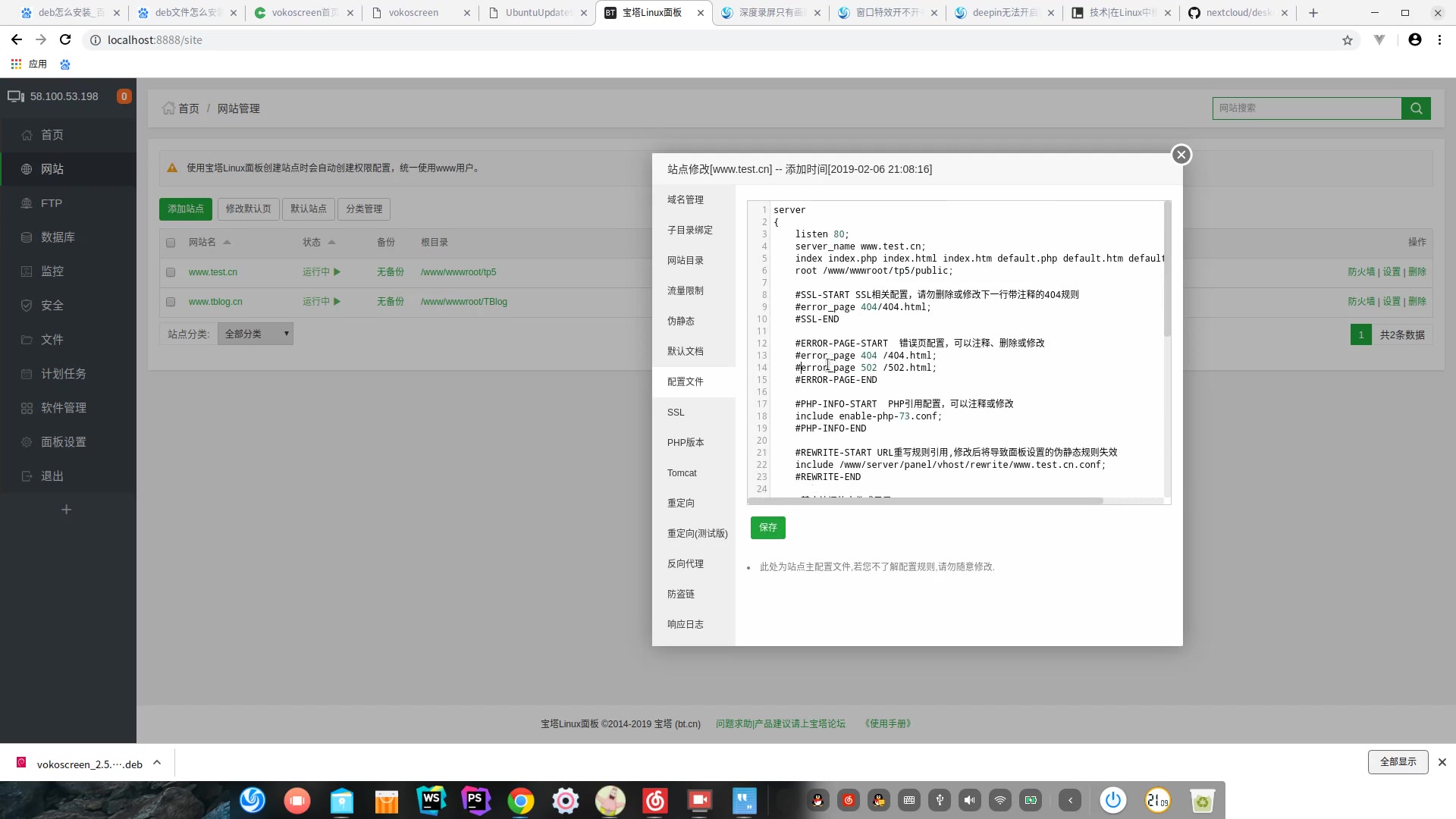The height and width of the screenshot is (819, 1456).
Task: Switch to the SSL tab
Action: (675, 413)
